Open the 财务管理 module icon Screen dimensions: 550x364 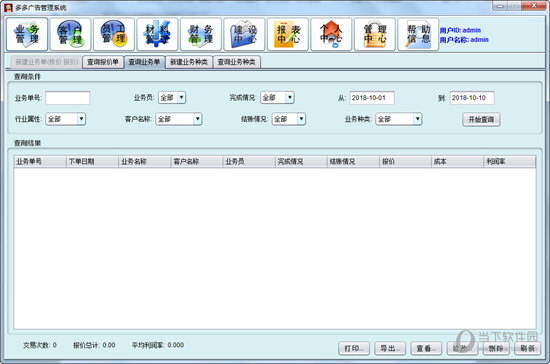point(201,34)
